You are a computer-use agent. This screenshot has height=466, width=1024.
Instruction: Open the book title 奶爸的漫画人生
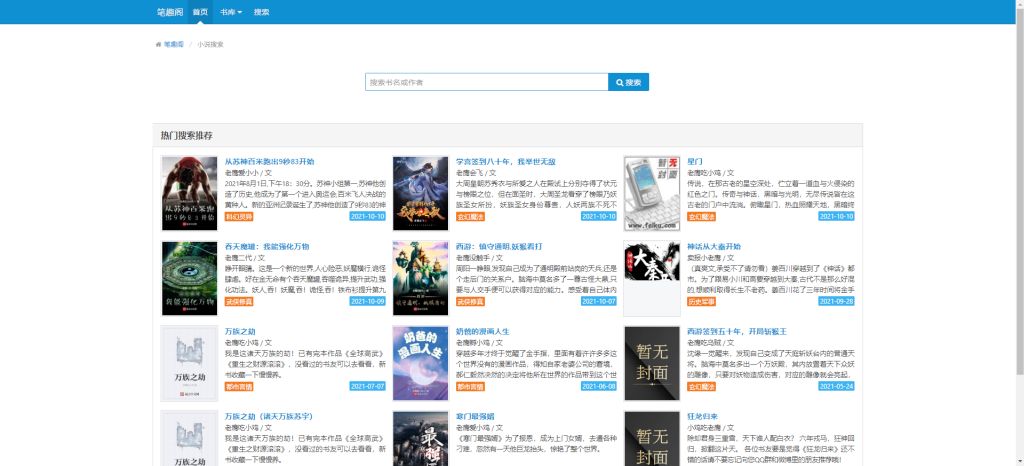[483, 332]
